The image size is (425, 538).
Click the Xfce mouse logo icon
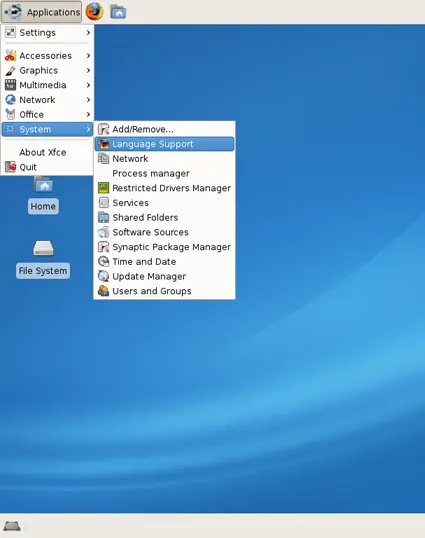(x=14, y=12)
